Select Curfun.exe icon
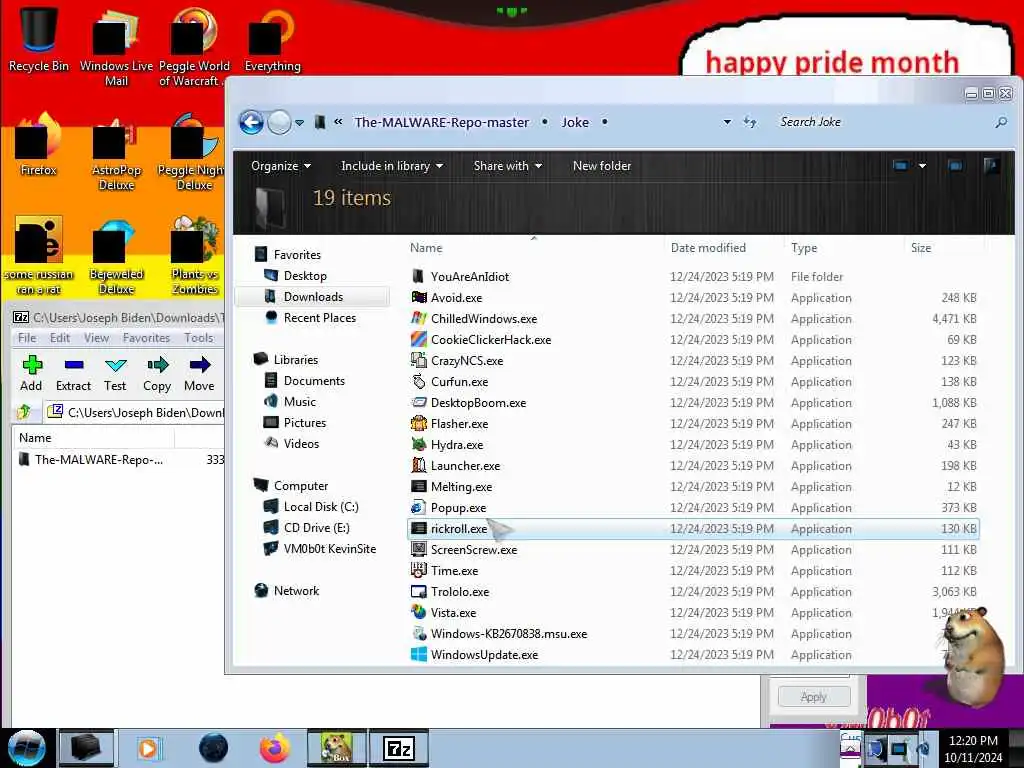The height and width of the screenshot is (768, 1024). coord(419,381)
